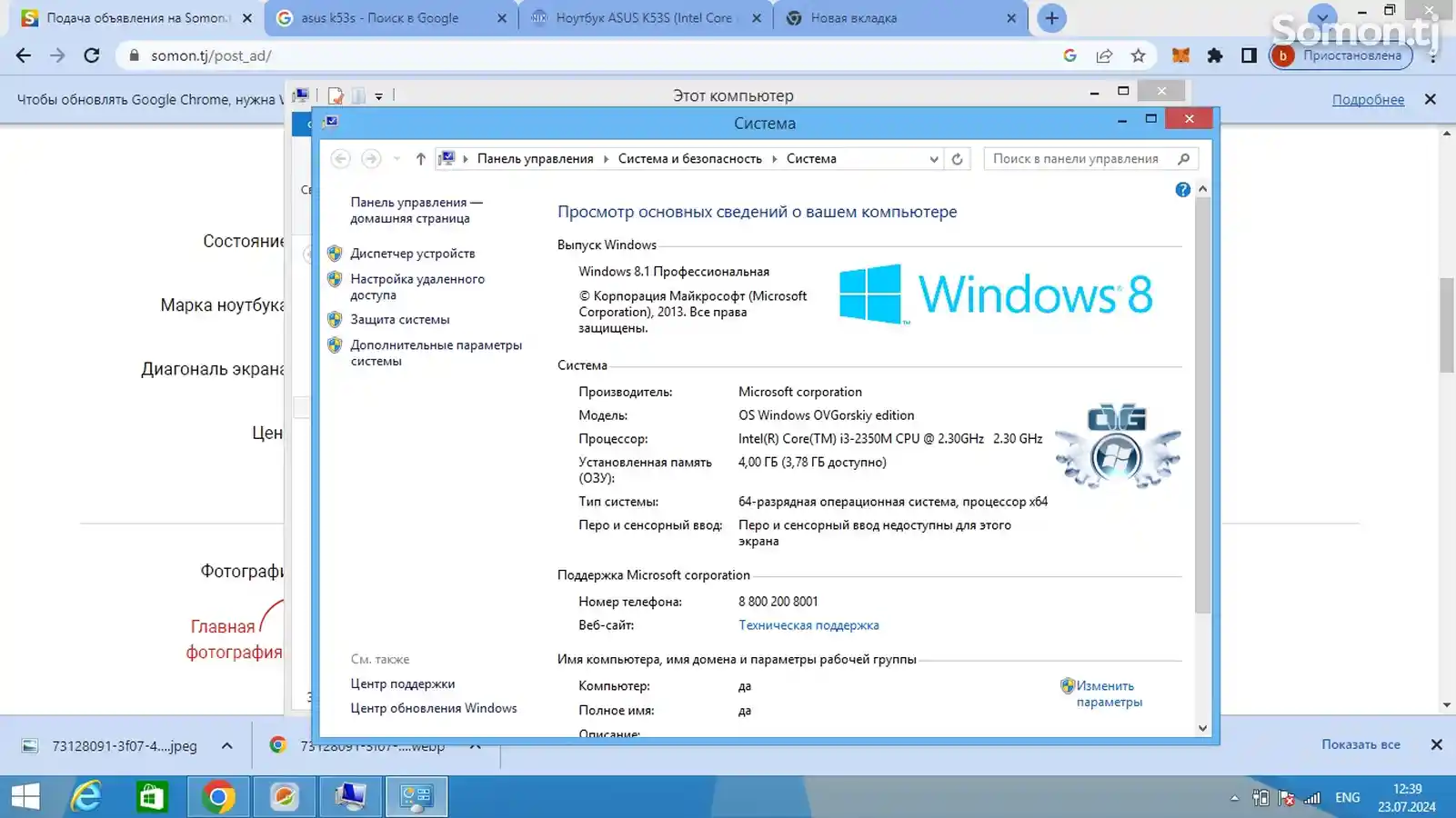
Task: Click the Подробнее link in update bar
Action: pyautogui.click(x=1368, y=100)
